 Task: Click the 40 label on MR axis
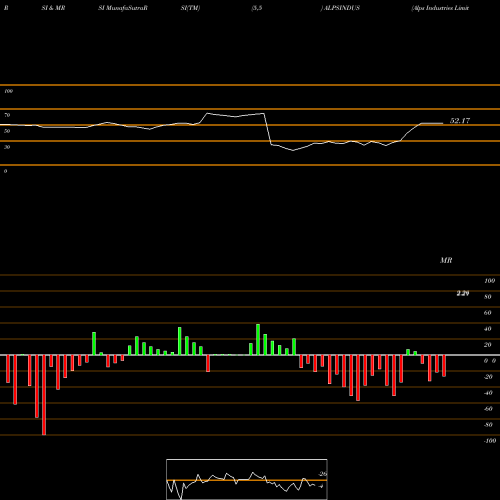coord(488,329)
